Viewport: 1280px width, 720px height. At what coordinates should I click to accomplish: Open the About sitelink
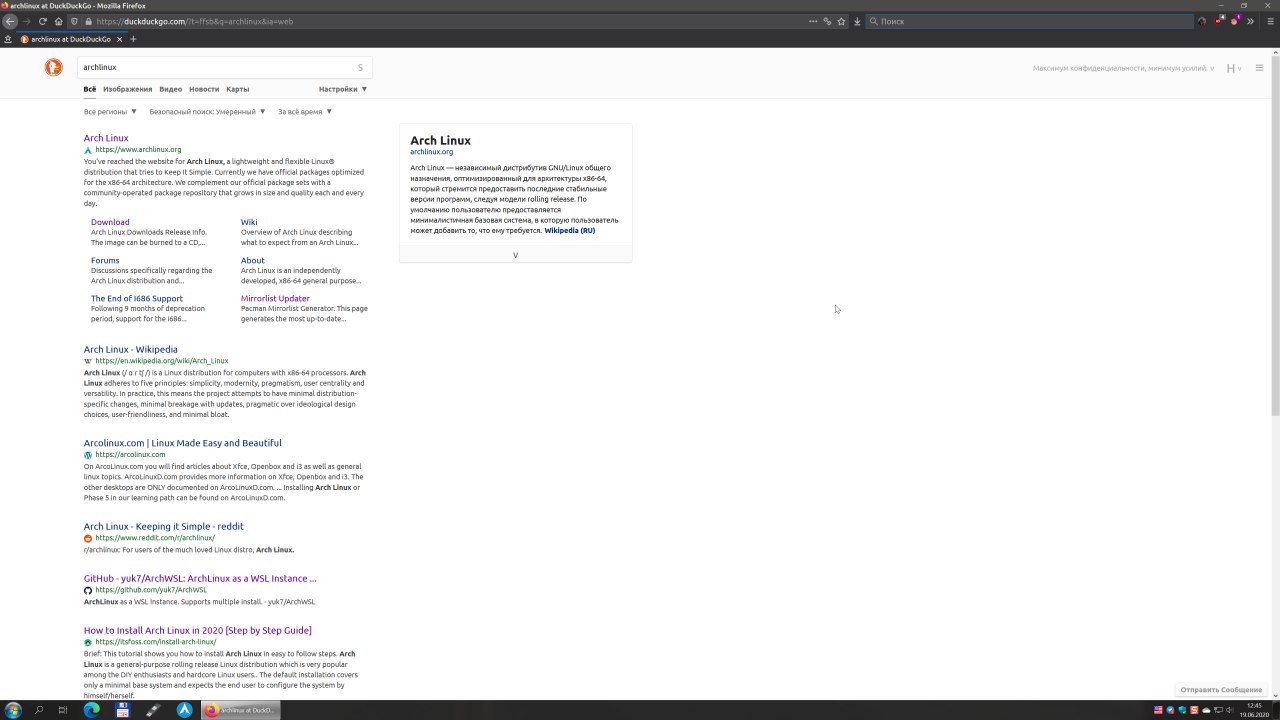[253, 260]
